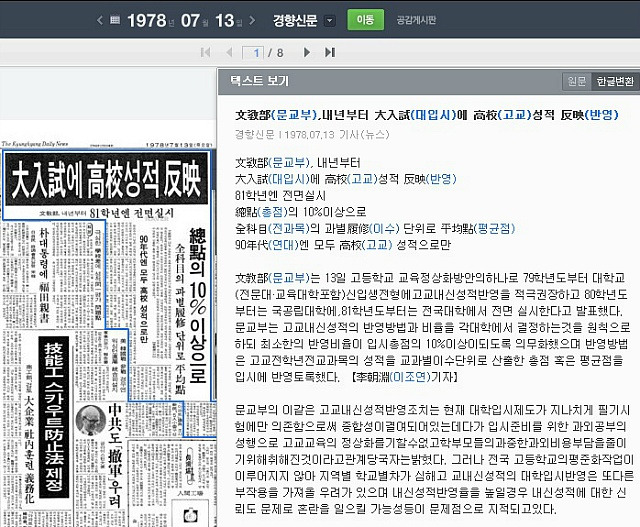Switch to the 한글변환 text tab

(x=615, y=81)
